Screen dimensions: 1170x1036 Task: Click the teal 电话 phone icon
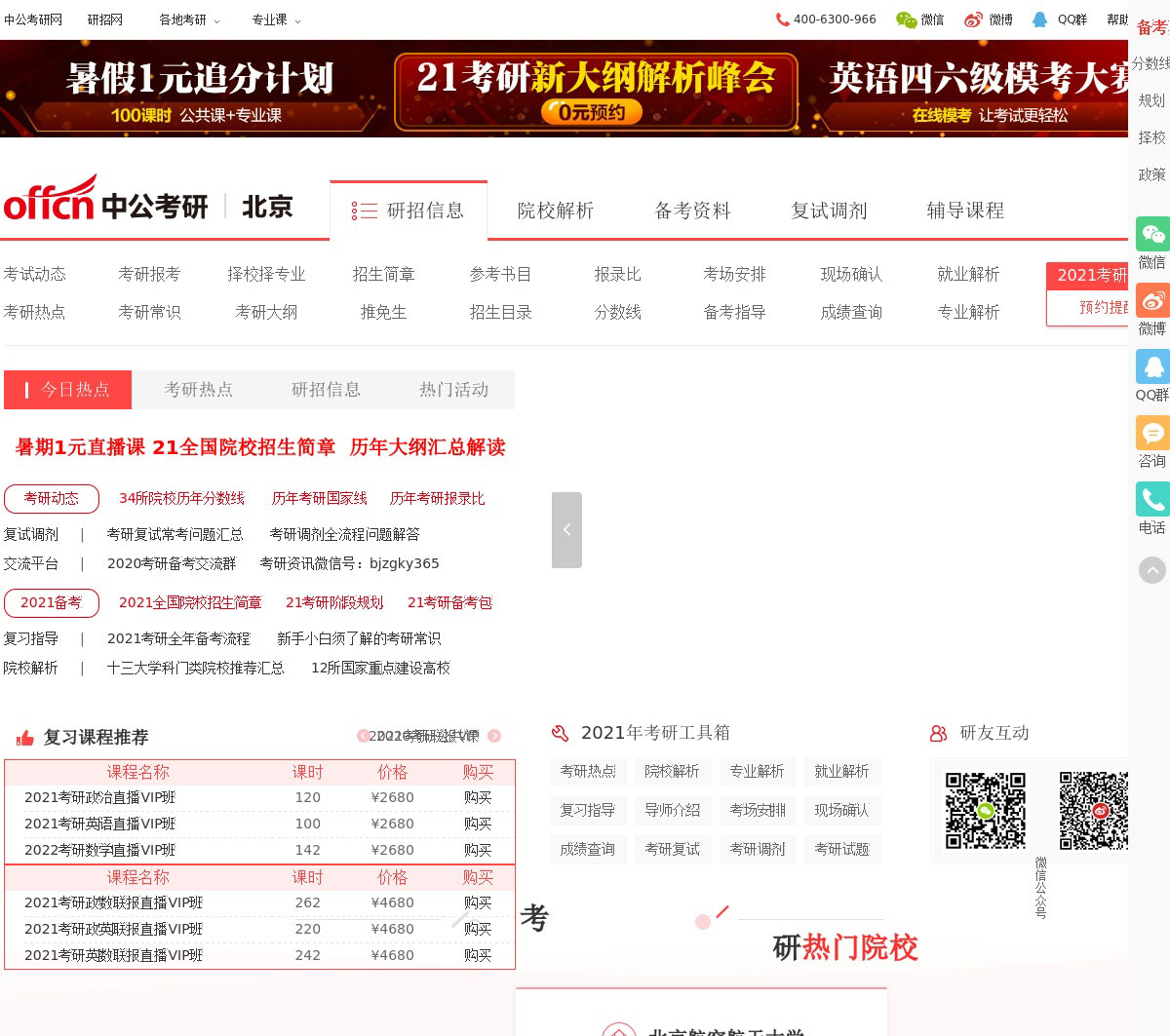pos(1152,499)
